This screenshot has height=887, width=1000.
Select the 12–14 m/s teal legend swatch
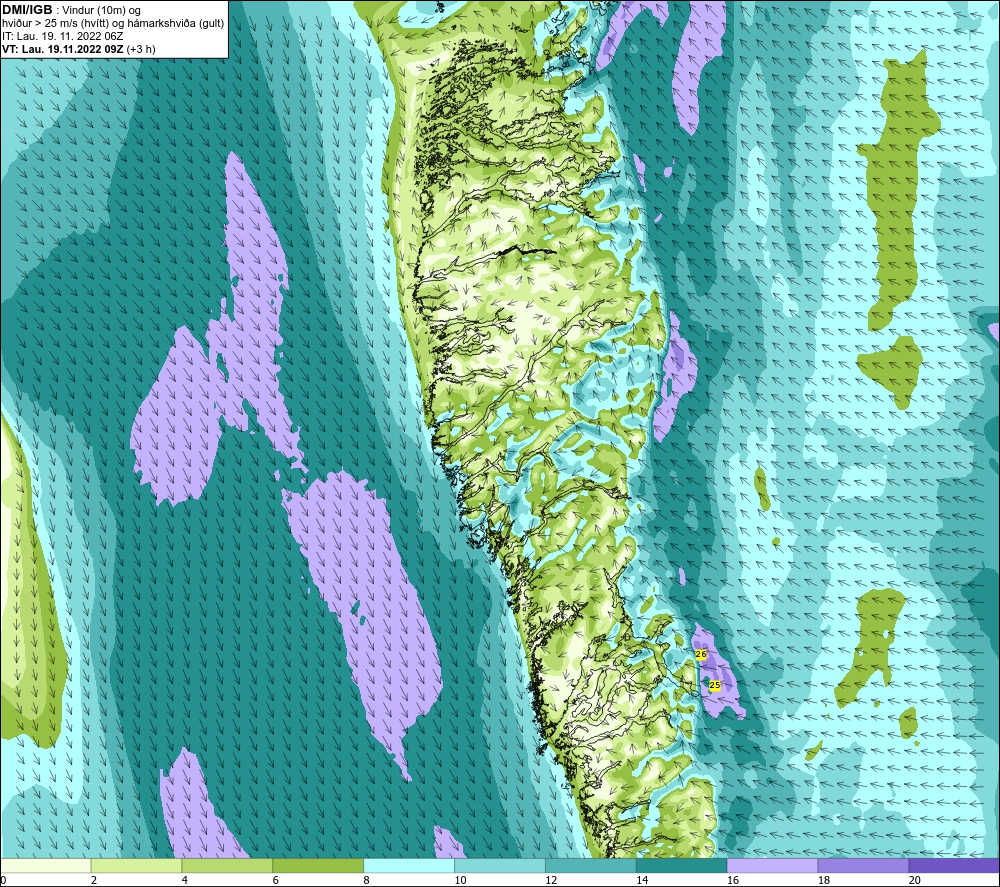591,866
